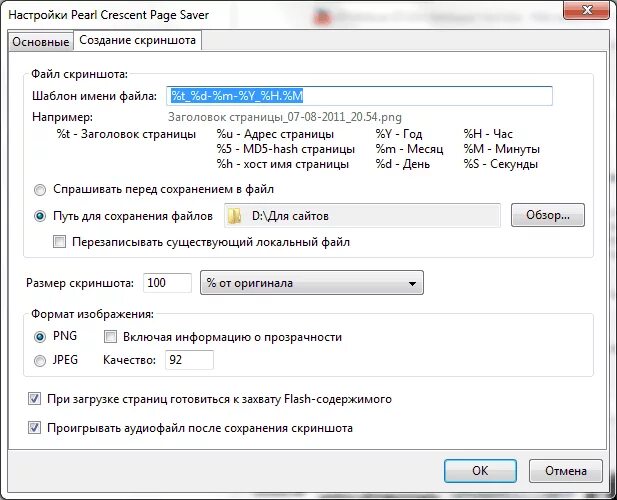Image resolution: width=617 pixels, height=500 pixels.
Task: Click the Формат изображения group label
Action: click(92, 314)
